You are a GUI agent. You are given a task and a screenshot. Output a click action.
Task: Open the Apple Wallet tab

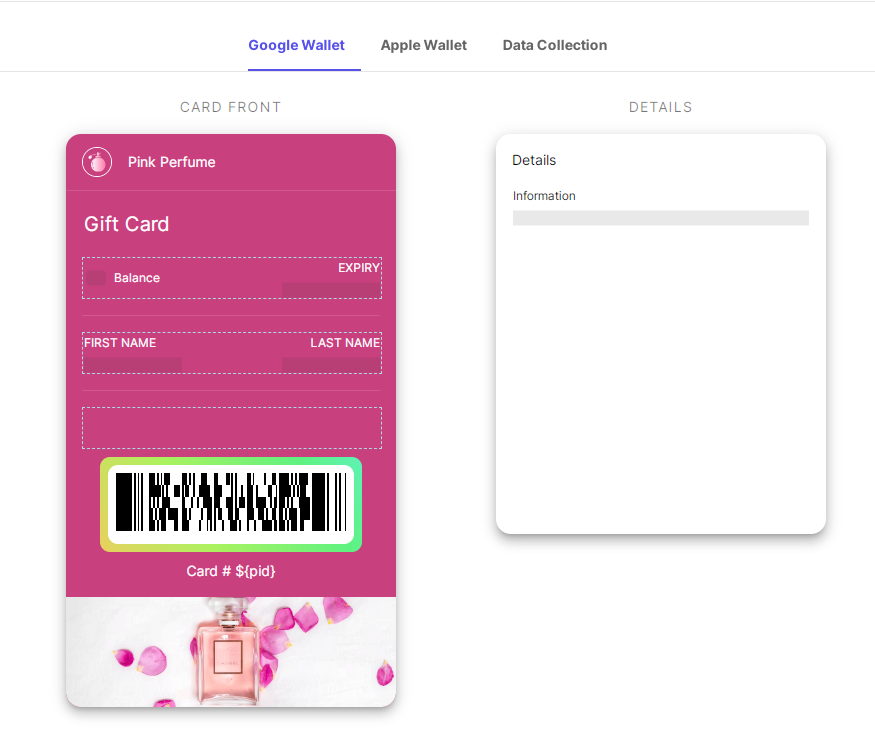pyautogui.click(x=424, y=45)
